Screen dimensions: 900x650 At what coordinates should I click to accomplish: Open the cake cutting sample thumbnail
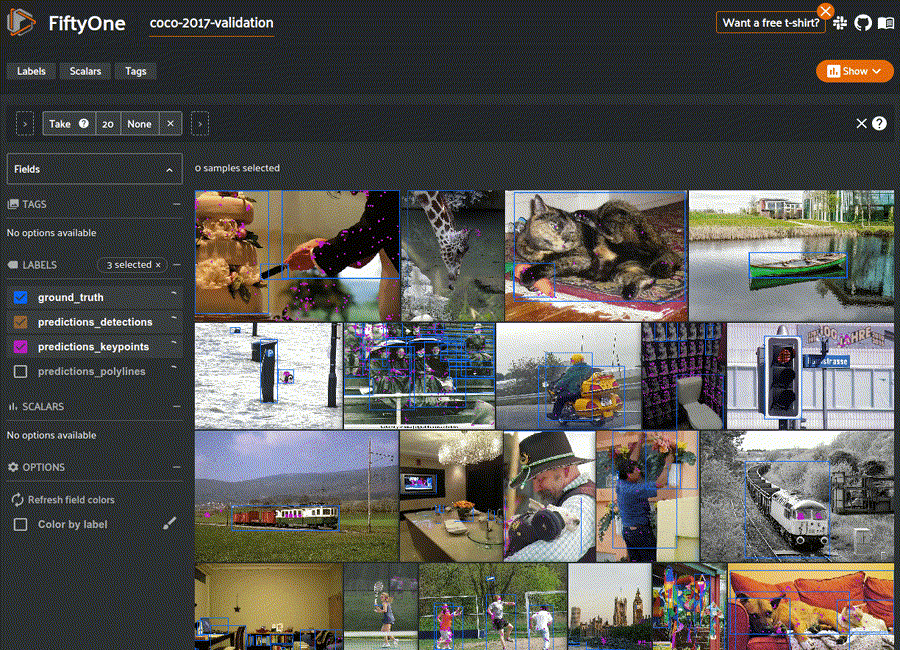pyautogui.click(x=297, y=256)
